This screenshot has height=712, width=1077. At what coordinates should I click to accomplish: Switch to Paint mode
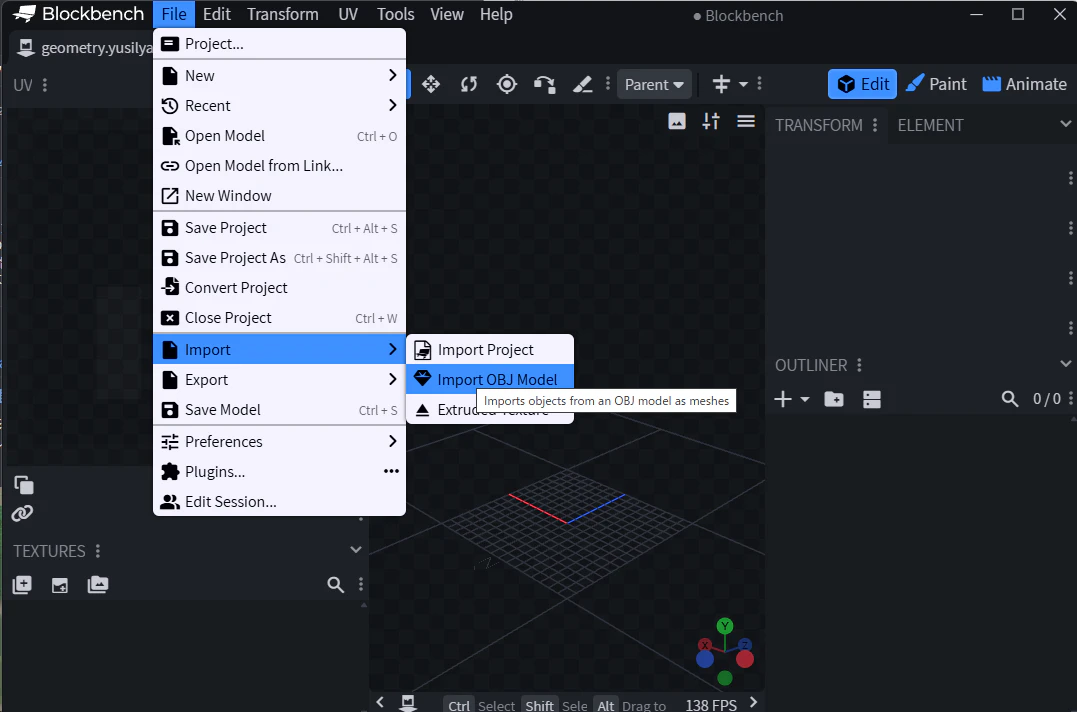(x=936, y=84)
